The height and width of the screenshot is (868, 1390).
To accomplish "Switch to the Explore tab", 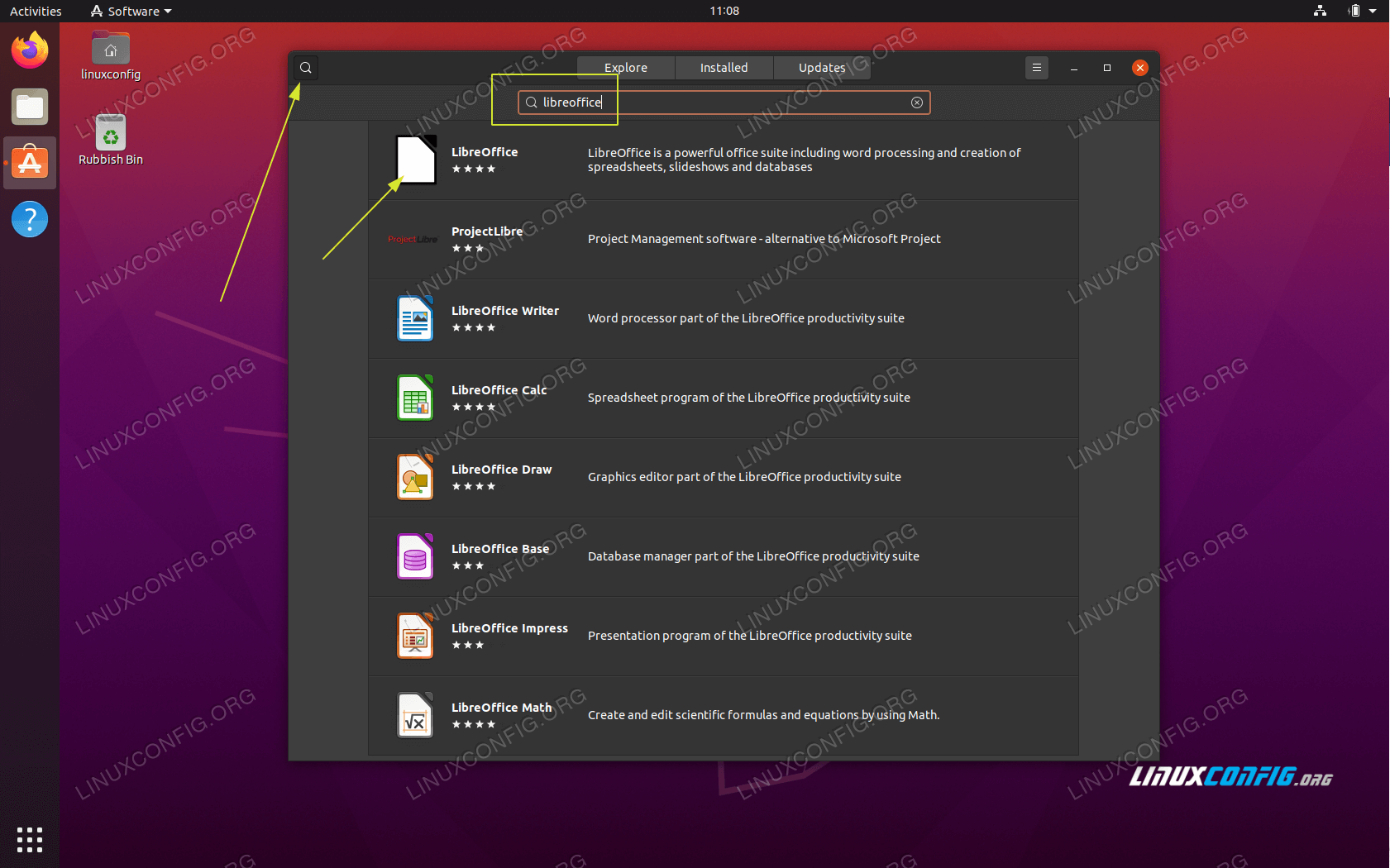I will (626, 68).
